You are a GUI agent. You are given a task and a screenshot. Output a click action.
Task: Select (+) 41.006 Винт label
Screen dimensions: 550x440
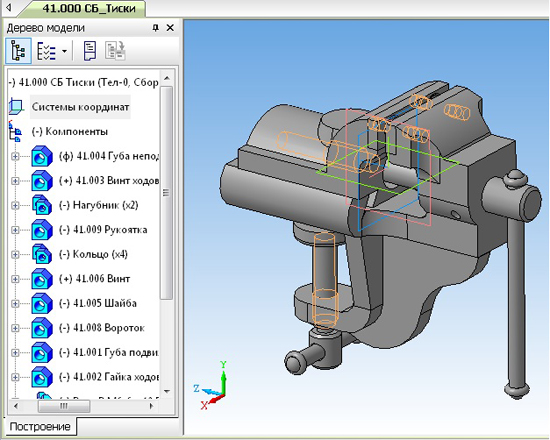pyautogui.click(x=94, y=279)
